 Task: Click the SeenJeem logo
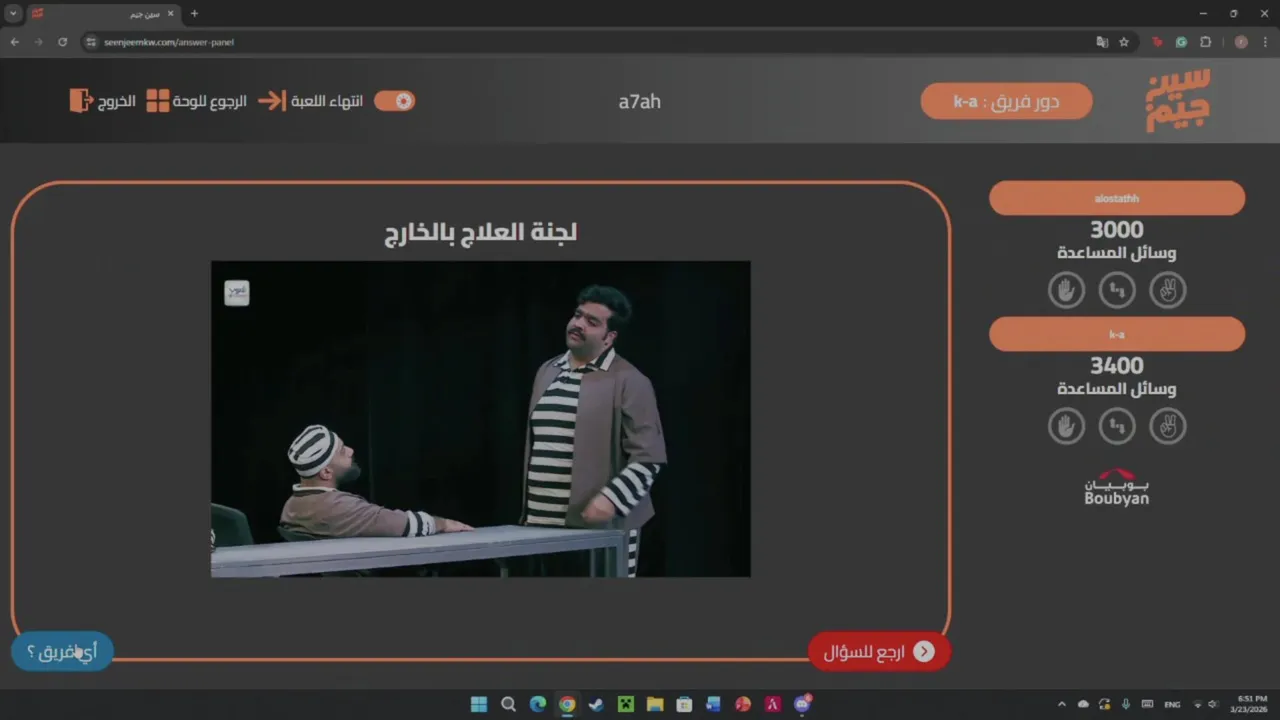[x=1178, y=100]
